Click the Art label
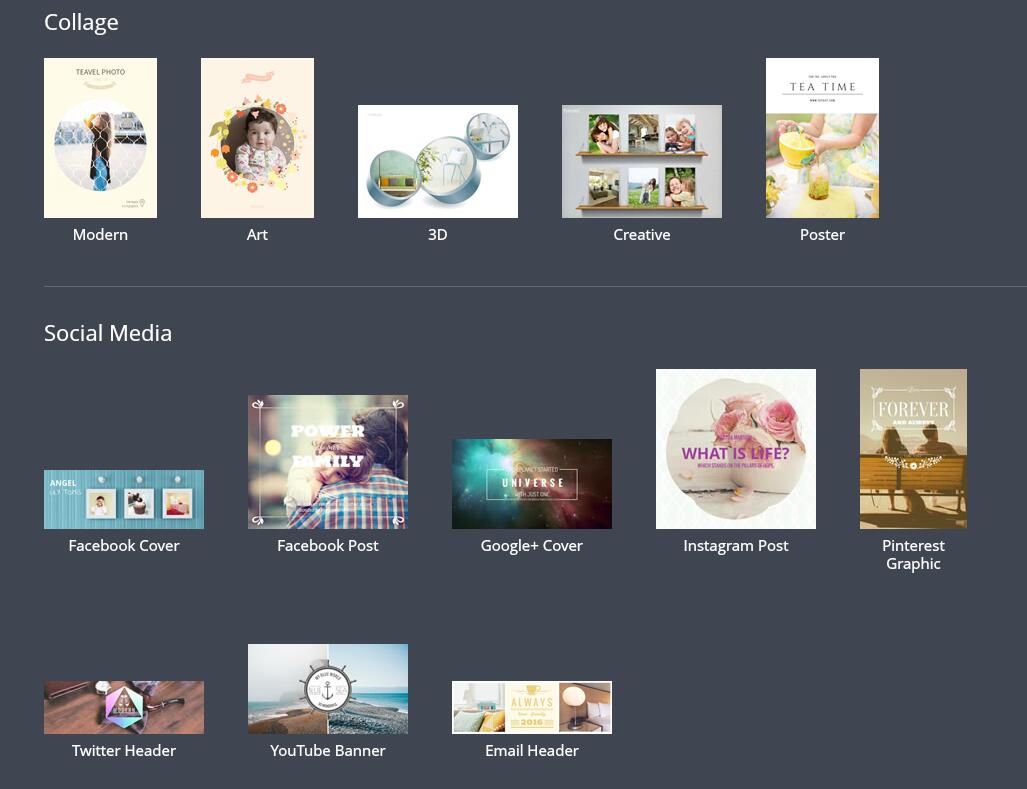1027x789 pixels. (x=257, y=234)
